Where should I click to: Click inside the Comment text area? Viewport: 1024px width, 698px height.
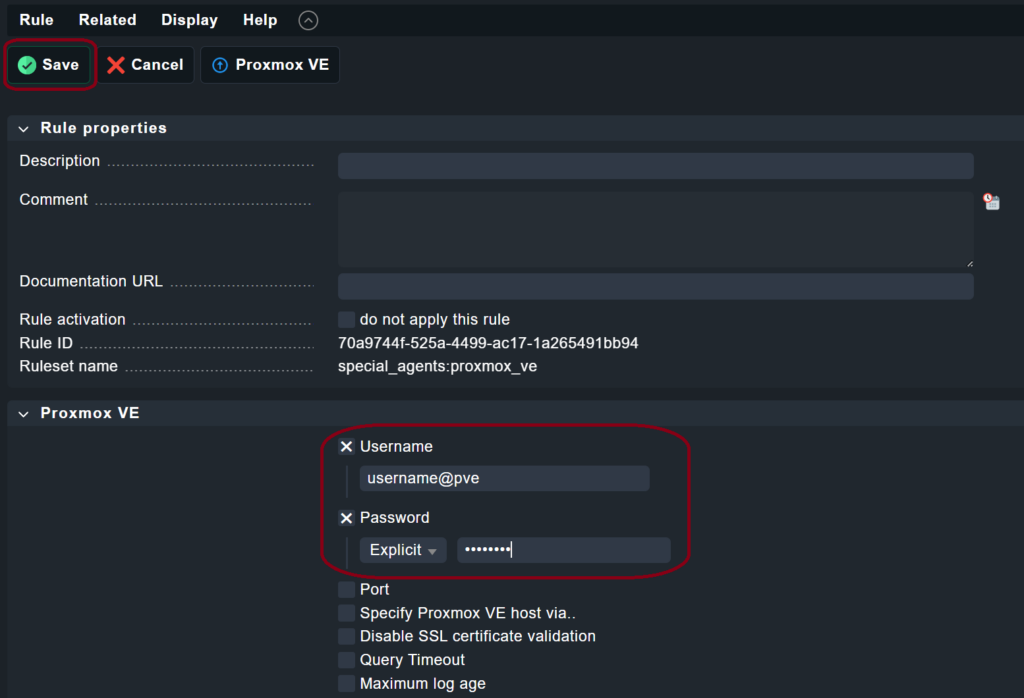point(656,229)
